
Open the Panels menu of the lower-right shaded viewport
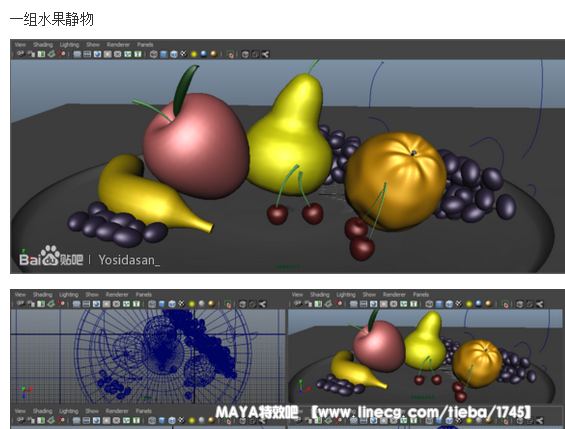coord(421,295)
